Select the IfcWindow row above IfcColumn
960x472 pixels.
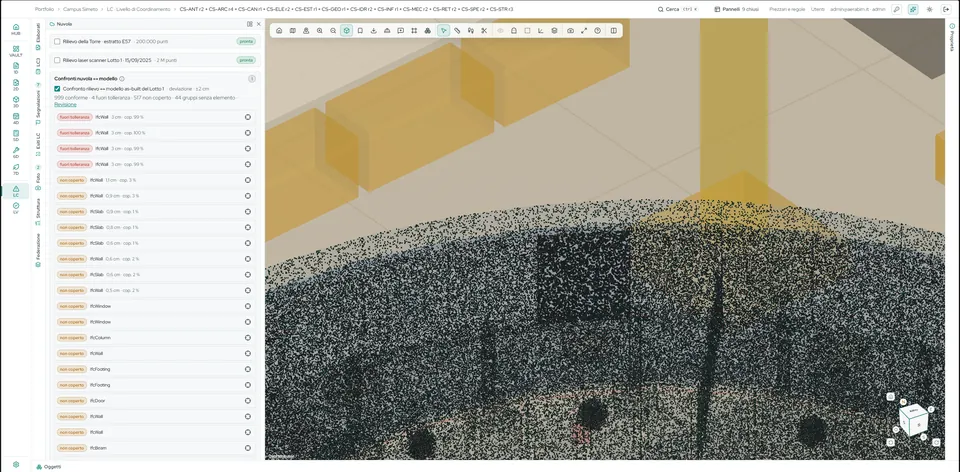[156, 322]
